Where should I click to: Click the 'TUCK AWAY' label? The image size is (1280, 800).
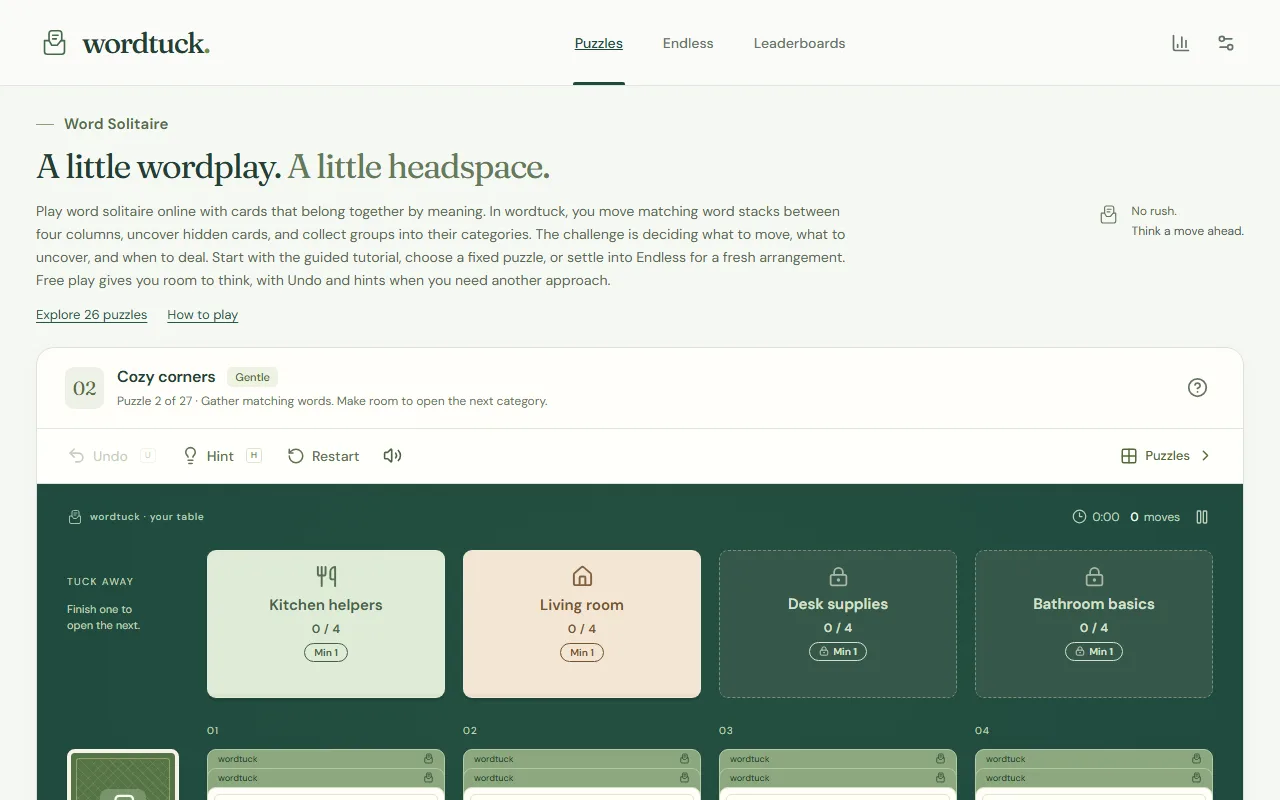[100, 581]
